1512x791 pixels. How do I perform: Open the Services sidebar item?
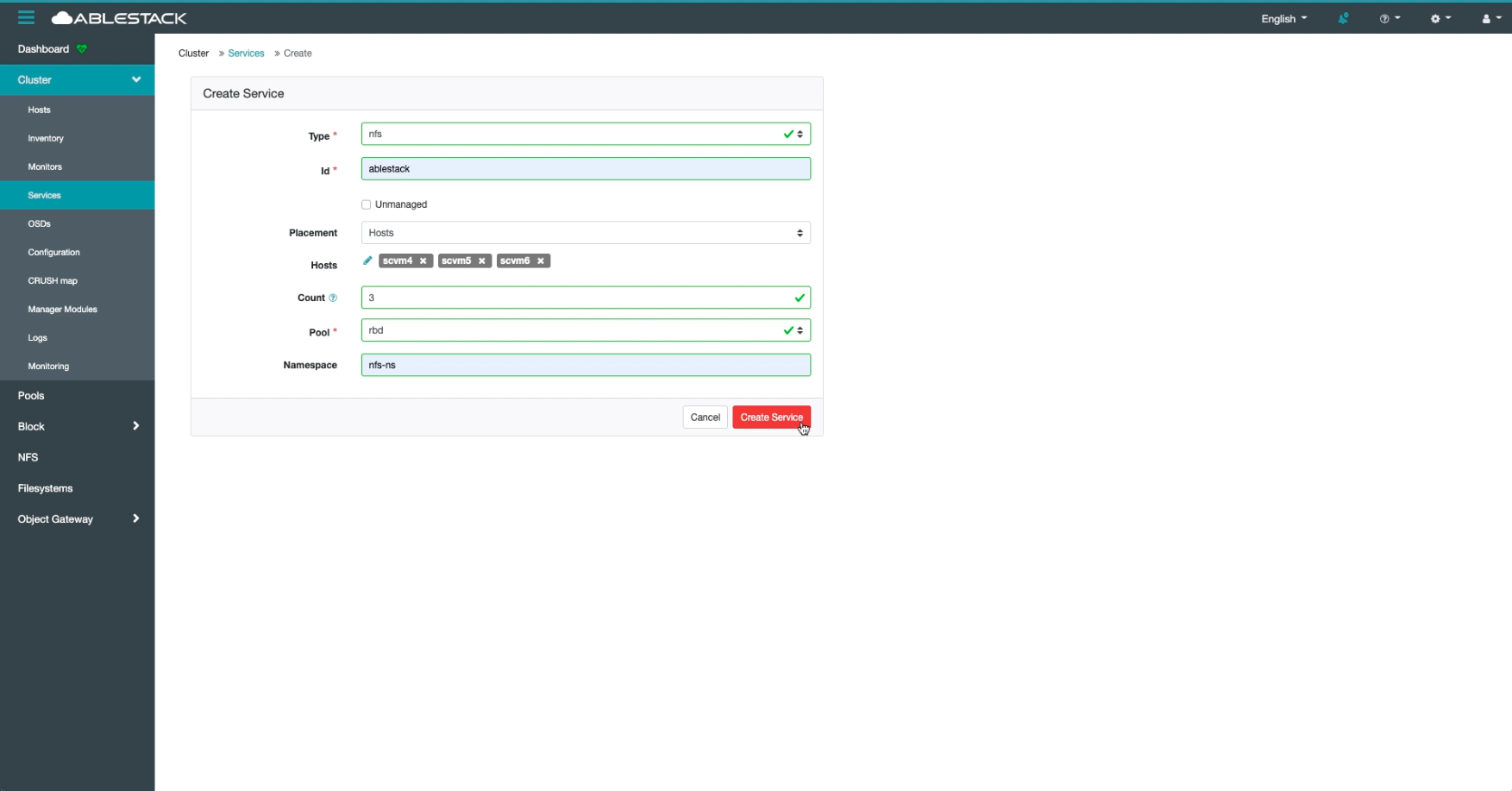point(78,195)
